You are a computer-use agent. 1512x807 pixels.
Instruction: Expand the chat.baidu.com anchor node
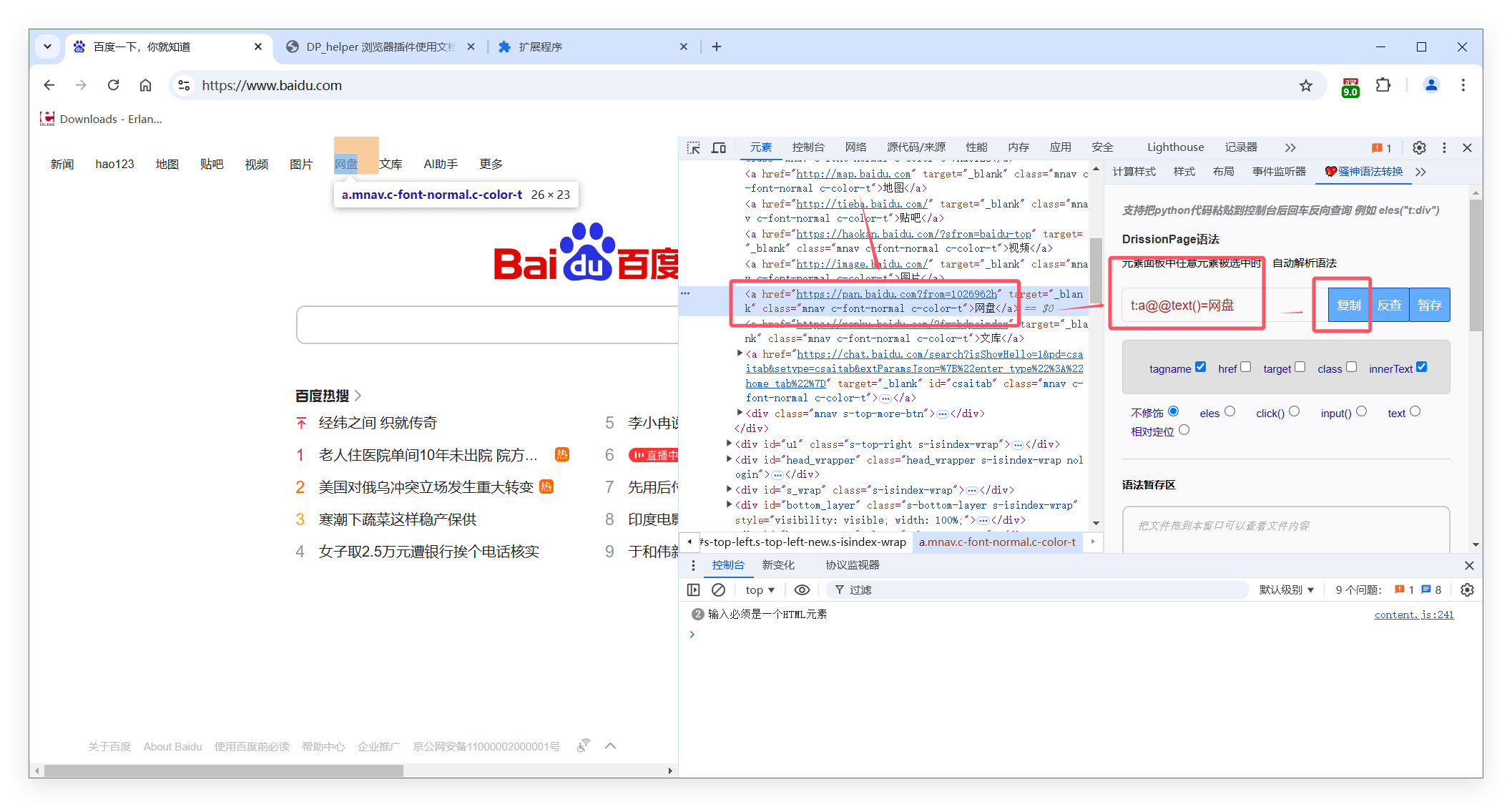click(x=740, y=353)
